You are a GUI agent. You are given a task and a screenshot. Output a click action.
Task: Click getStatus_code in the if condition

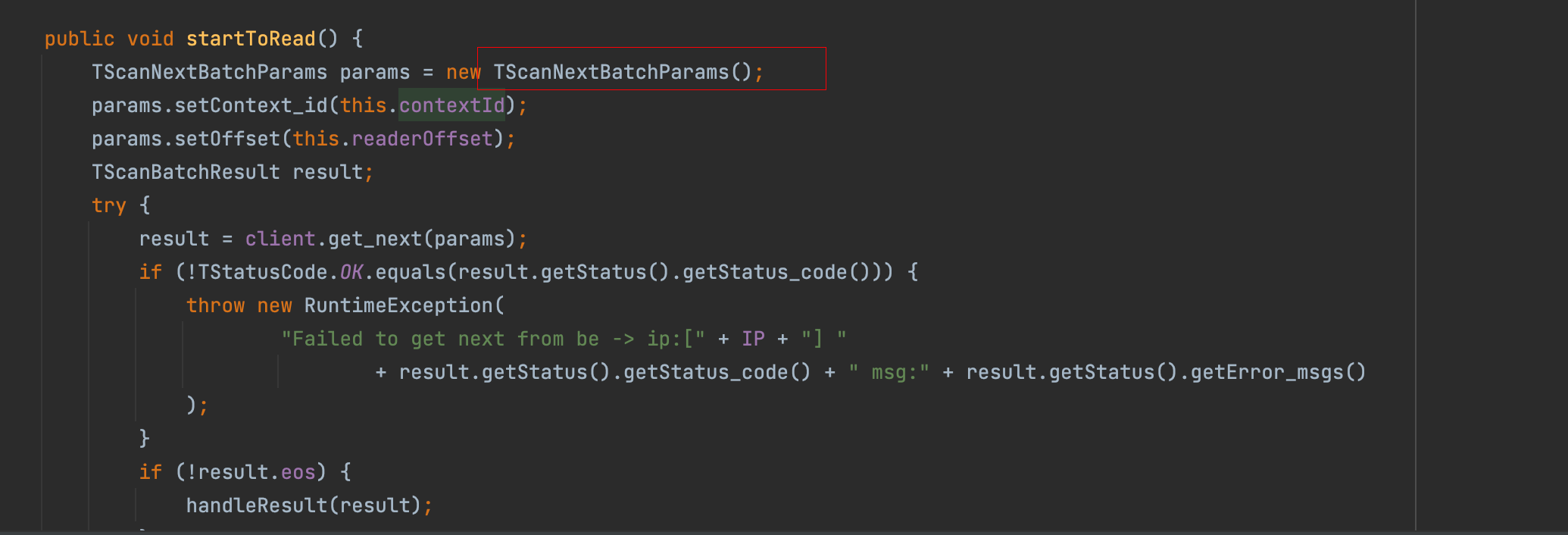click(765, 272)
